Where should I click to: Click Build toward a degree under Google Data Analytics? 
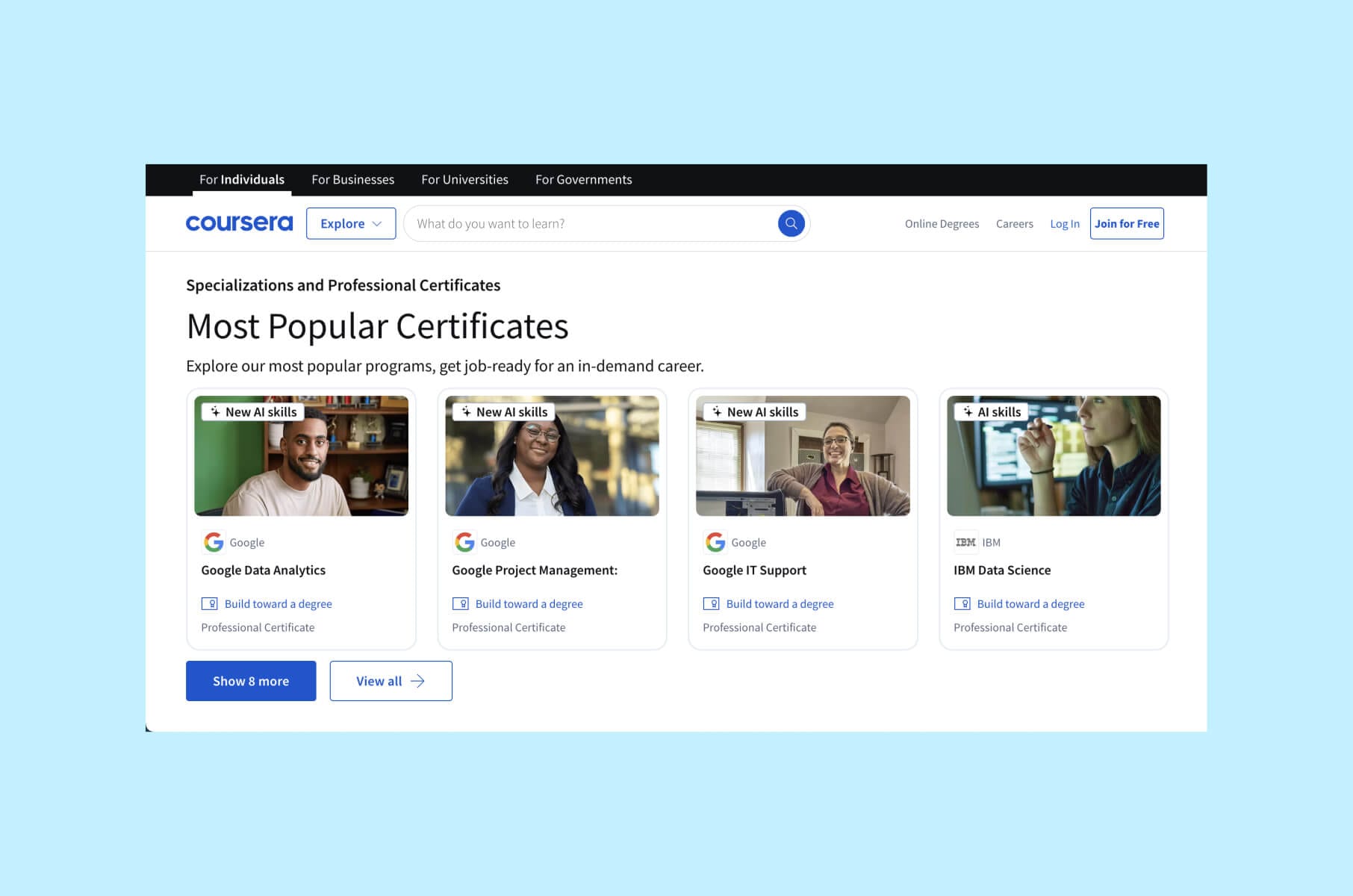click(x=279, y=604)
